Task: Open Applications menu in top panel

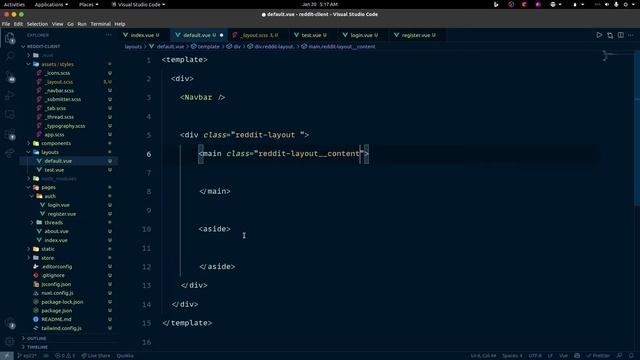Action: click(51, 4)
